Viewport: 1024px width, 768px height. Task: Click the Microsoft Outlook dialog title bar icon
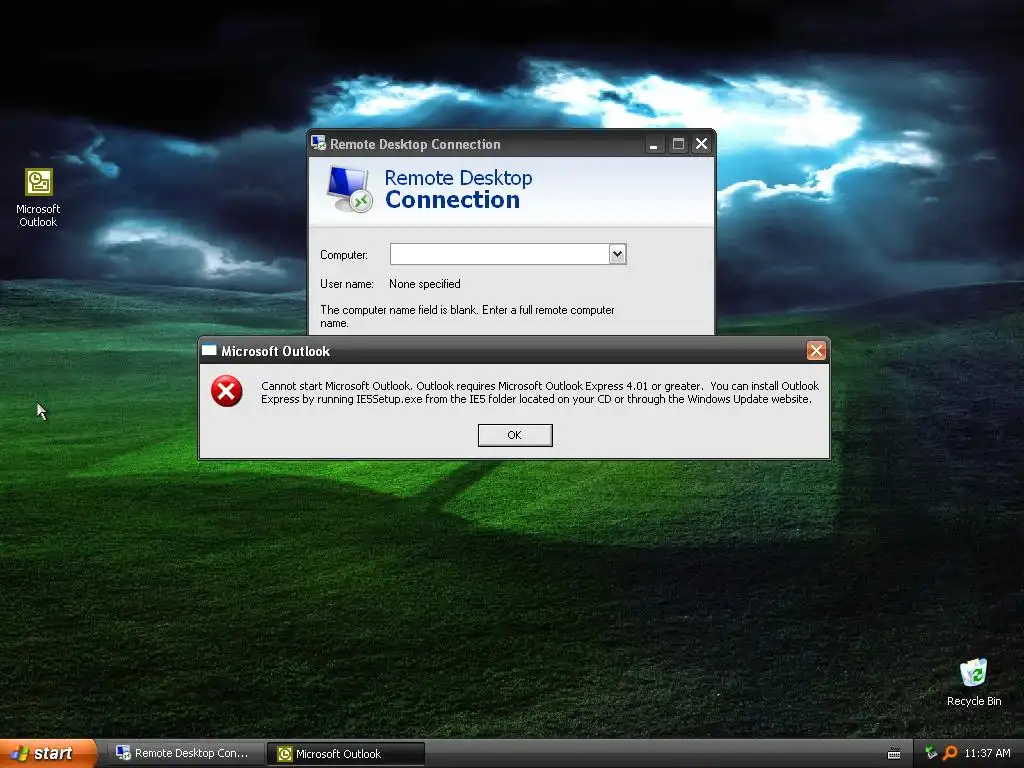point(209,350)
